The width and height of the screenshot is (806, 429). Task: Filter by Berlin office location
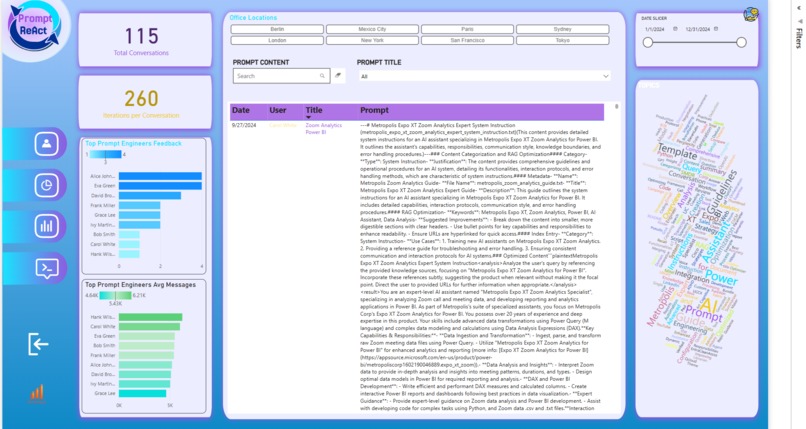click(x=277, y=29)
